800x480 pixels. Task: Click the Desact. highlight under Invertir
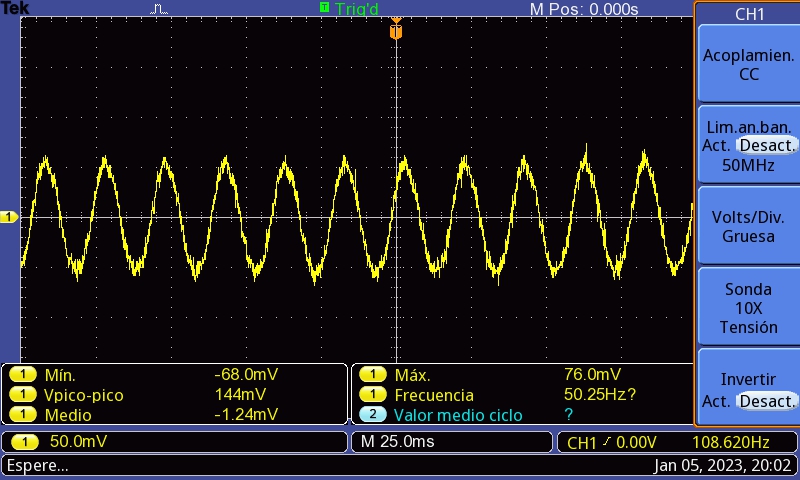pos(767,401)
